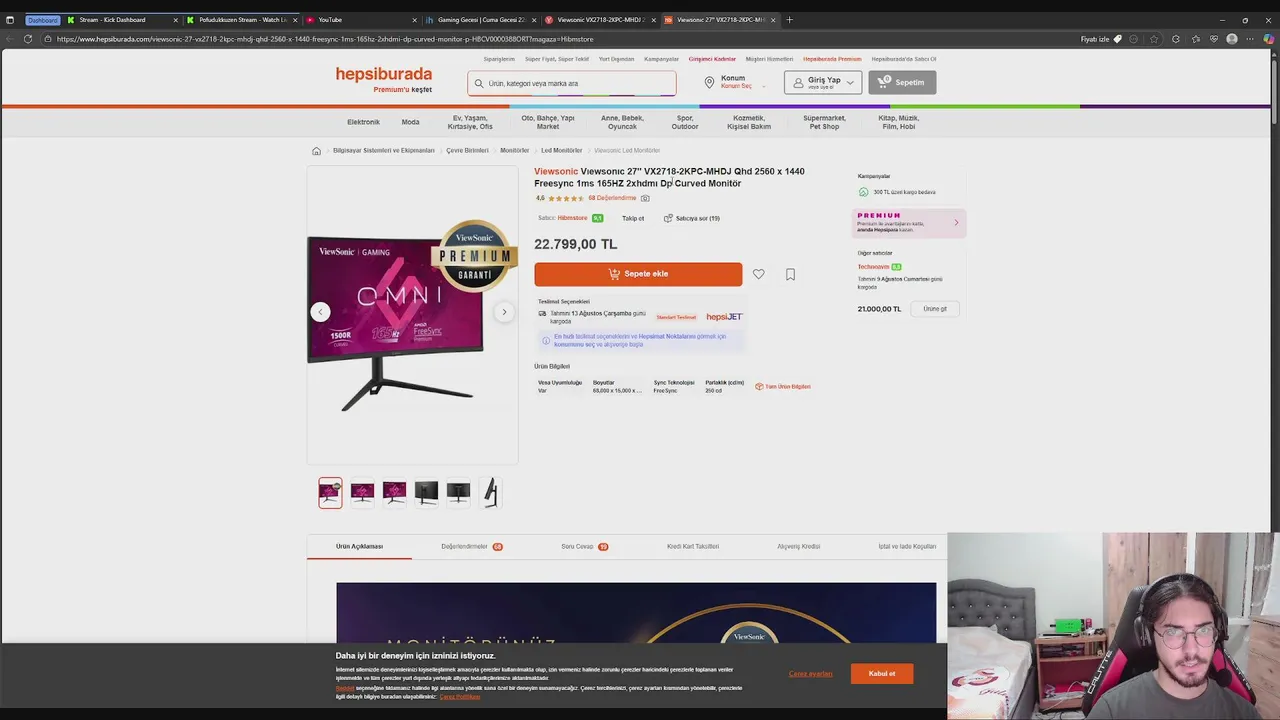Switch to Gaming Gecesi browser tab

(481, 20)
